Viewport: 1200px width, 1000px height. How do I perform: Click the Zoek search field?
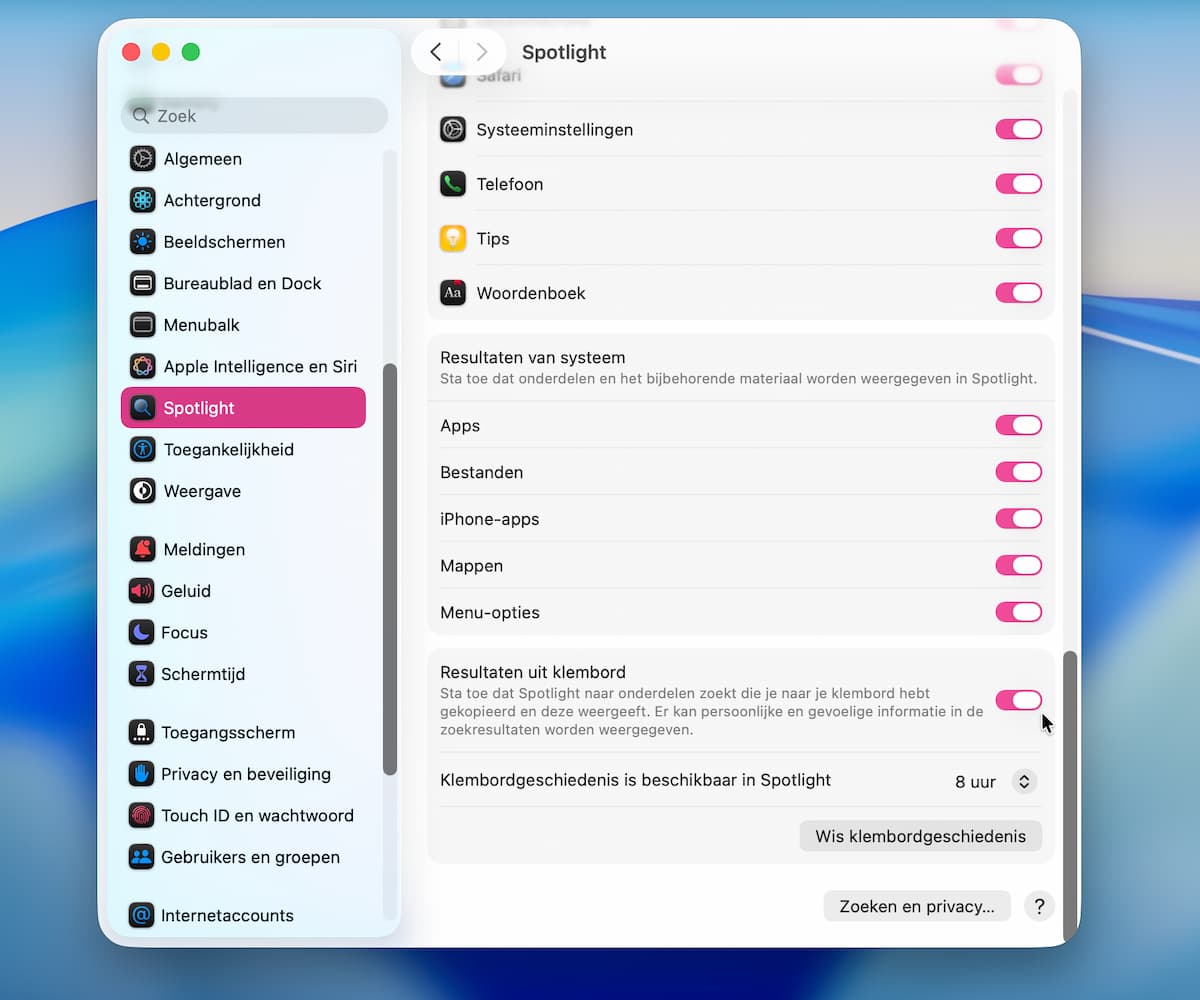tap(255, 116)
